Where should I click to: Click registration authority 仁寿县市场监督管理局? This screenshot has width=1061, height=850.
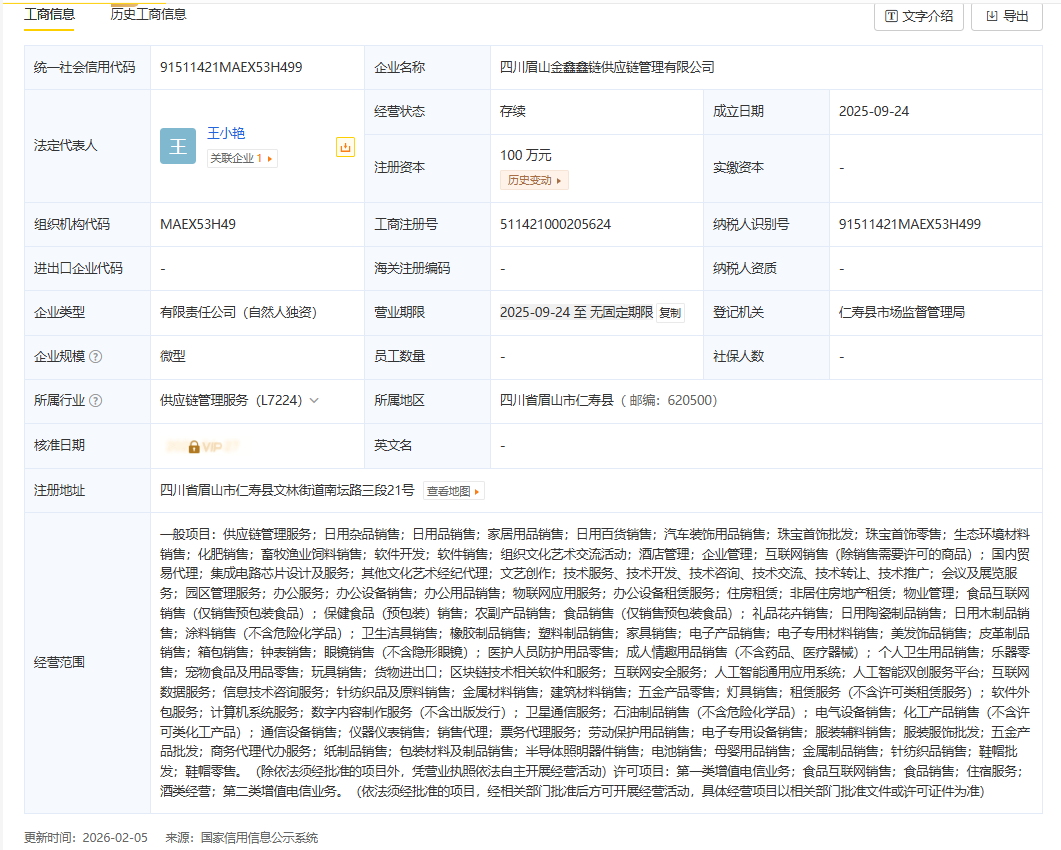tap(902, 313)
